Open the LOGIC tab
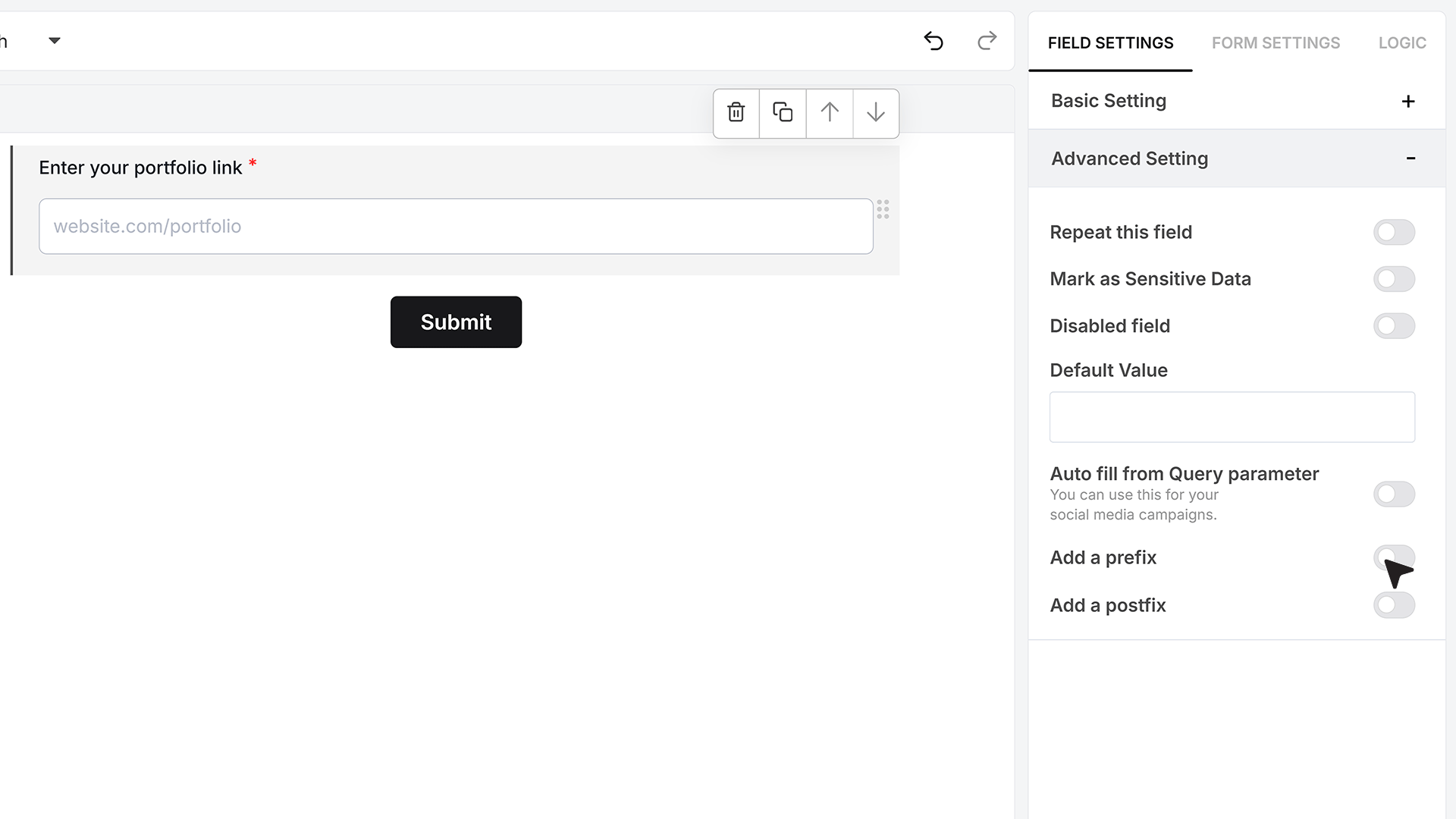1456x819 pixels. click(x=1402, y=43)
